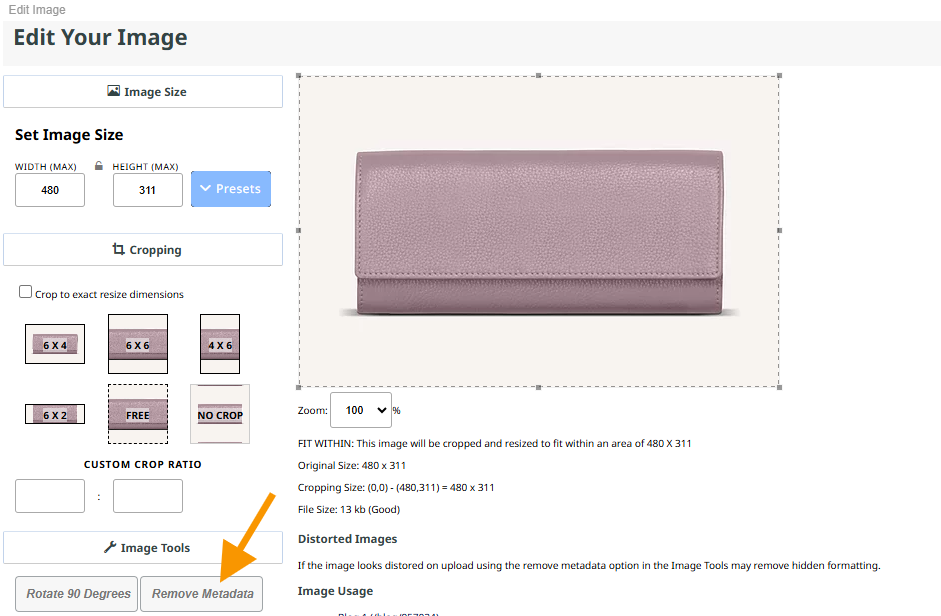
Task: Open the Zoom percentage dropdown
Action: tap(360, 410)
